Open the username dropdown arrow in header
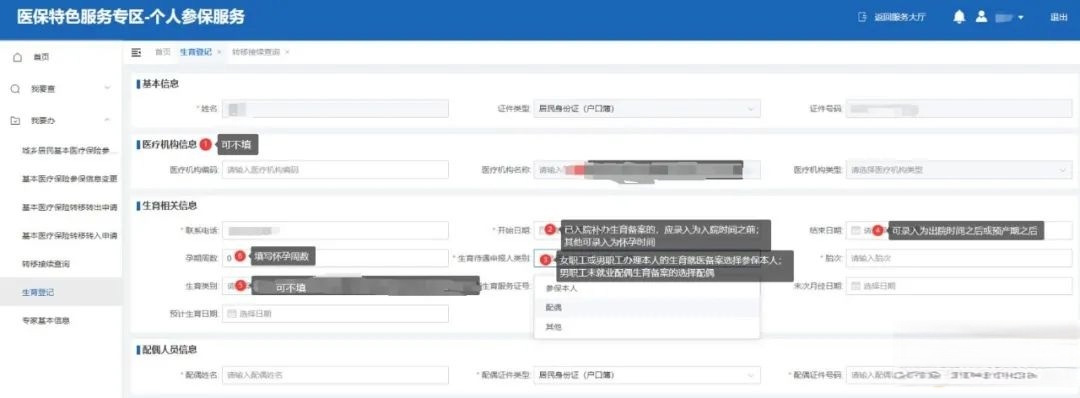 [x=1021, y=18]
